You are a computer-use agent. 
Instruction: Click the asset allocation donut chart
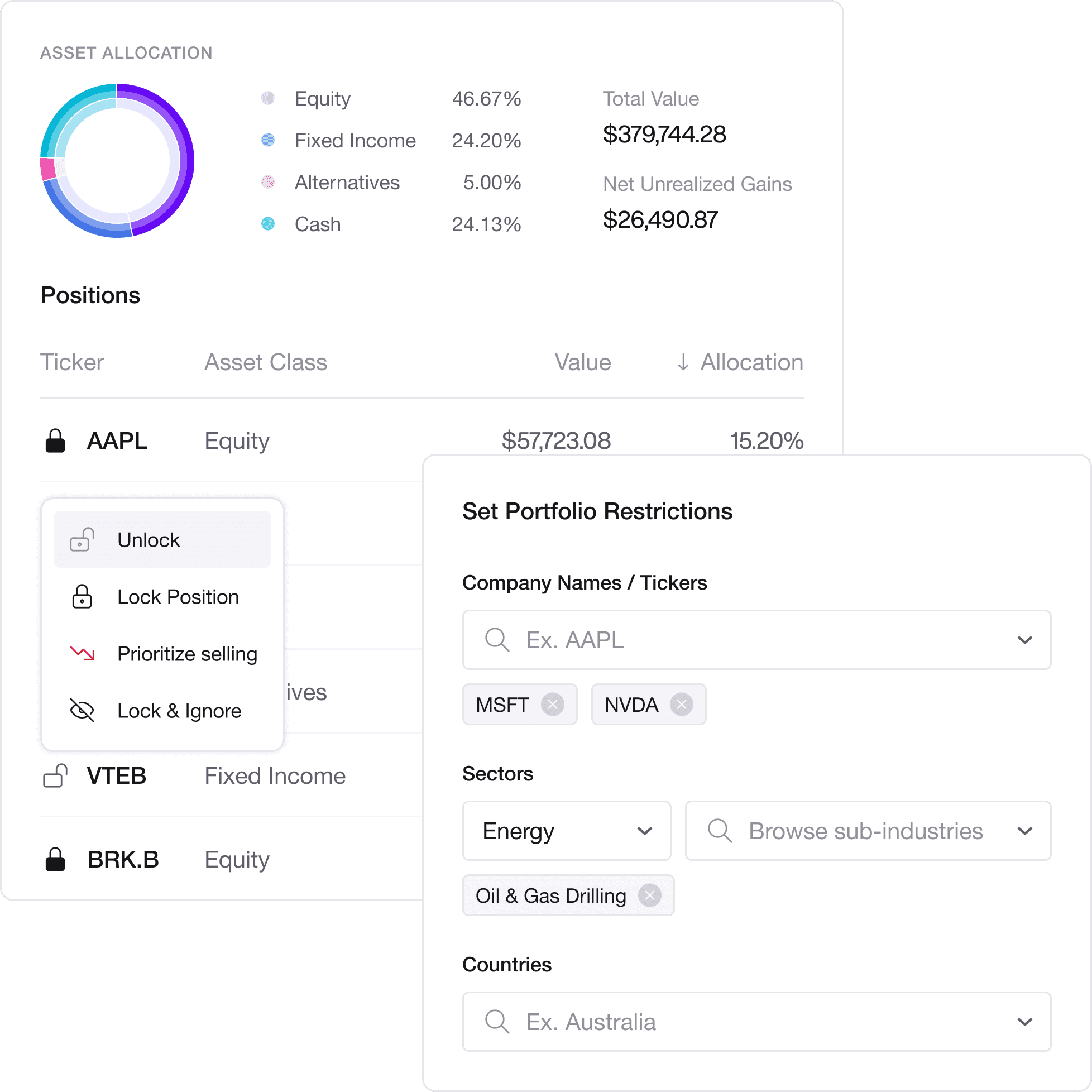(x=117, y=161)
